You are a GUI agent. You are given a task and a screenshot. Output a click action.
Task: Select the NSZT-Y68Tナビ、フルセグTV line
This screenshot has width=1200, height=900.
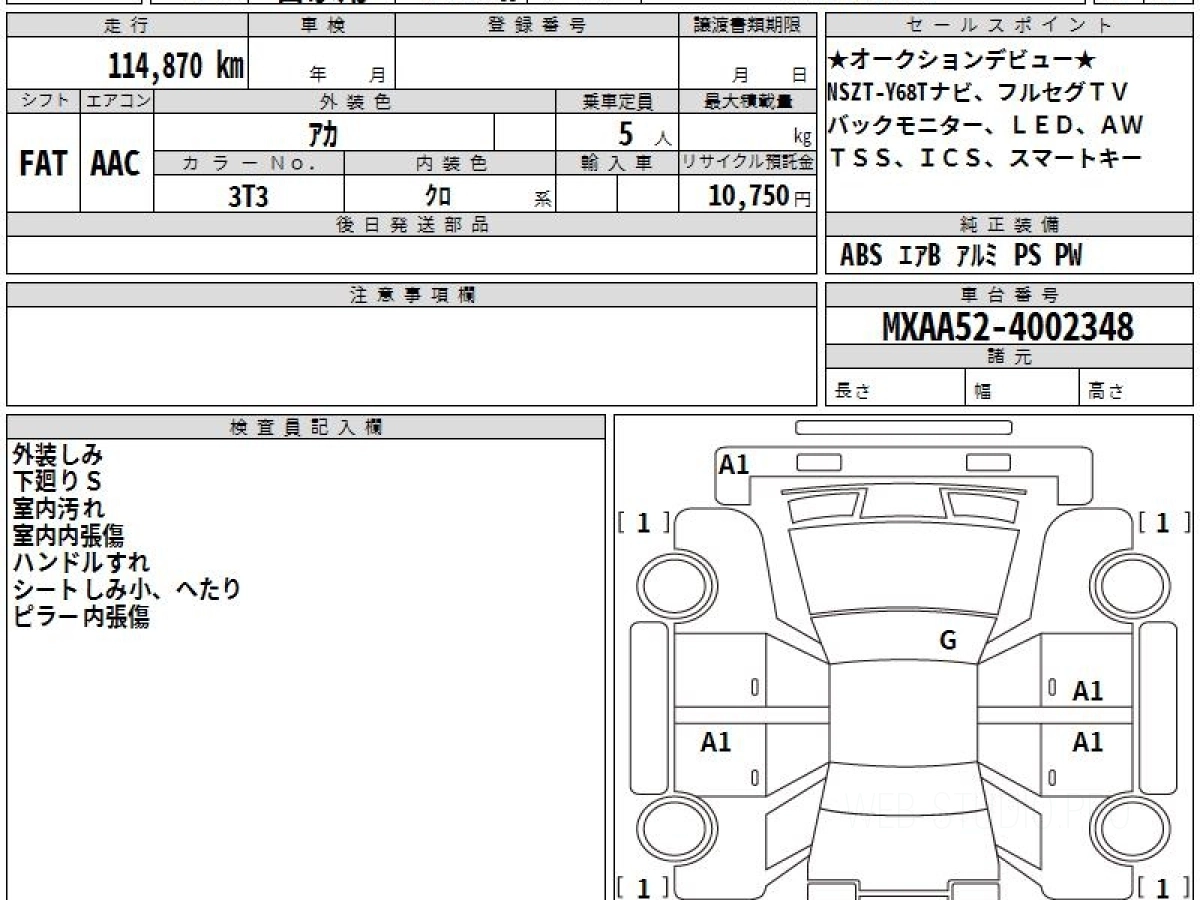pyautogui.click(x=977, y=93)
